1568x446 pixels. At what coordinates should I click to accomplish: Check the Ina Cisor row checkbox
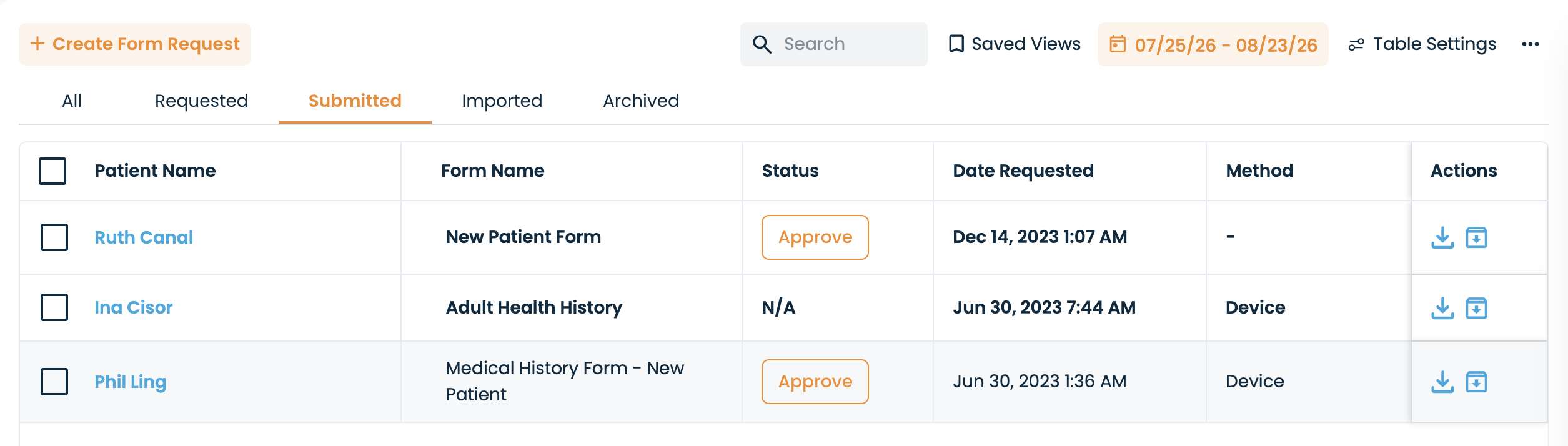[54, 307]
